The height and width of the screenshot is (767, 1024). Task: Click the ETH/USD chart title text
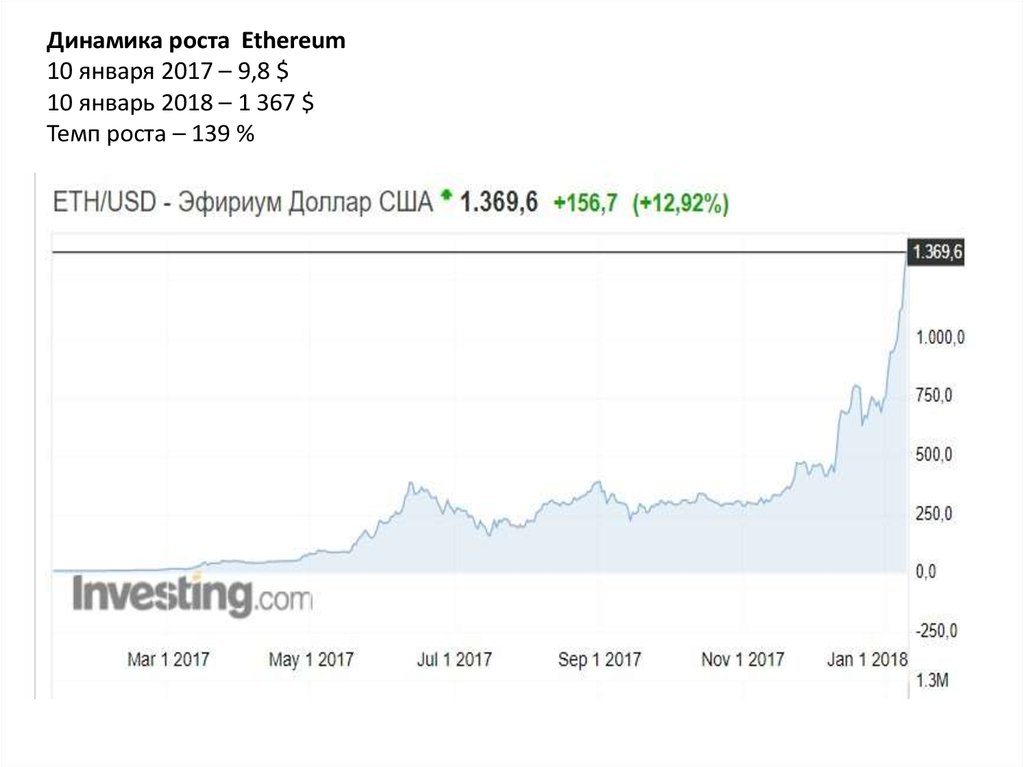[x=242, y=203]
